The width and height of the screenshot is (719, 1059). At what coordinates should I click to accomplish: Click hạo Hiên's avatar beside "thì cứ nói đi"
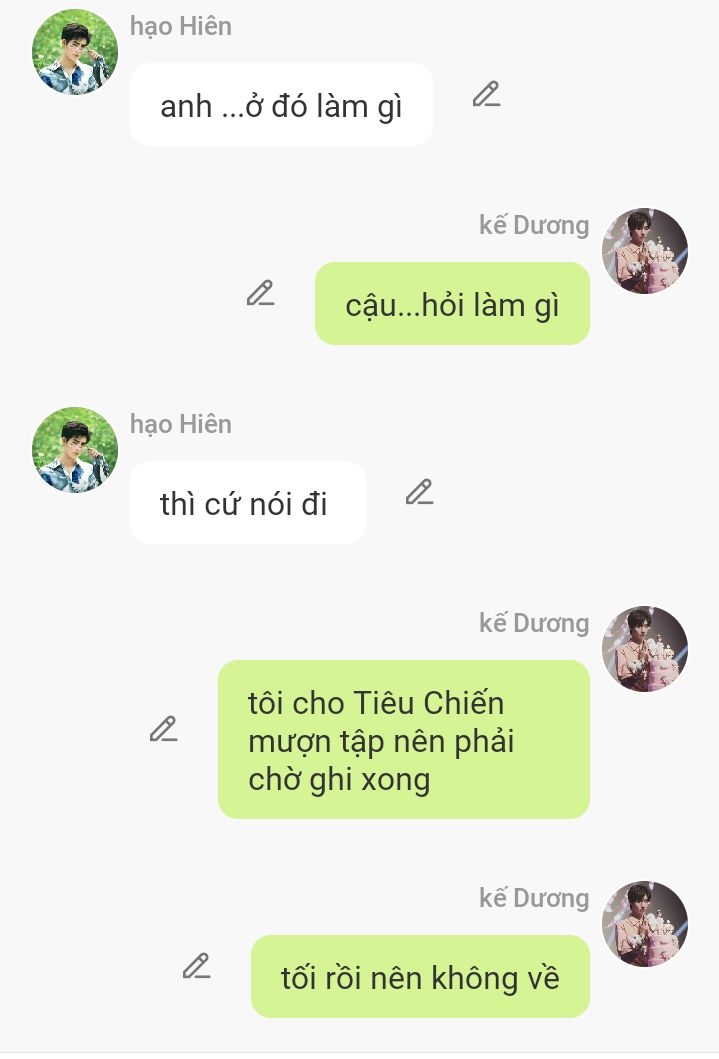[x=75, y=450]
